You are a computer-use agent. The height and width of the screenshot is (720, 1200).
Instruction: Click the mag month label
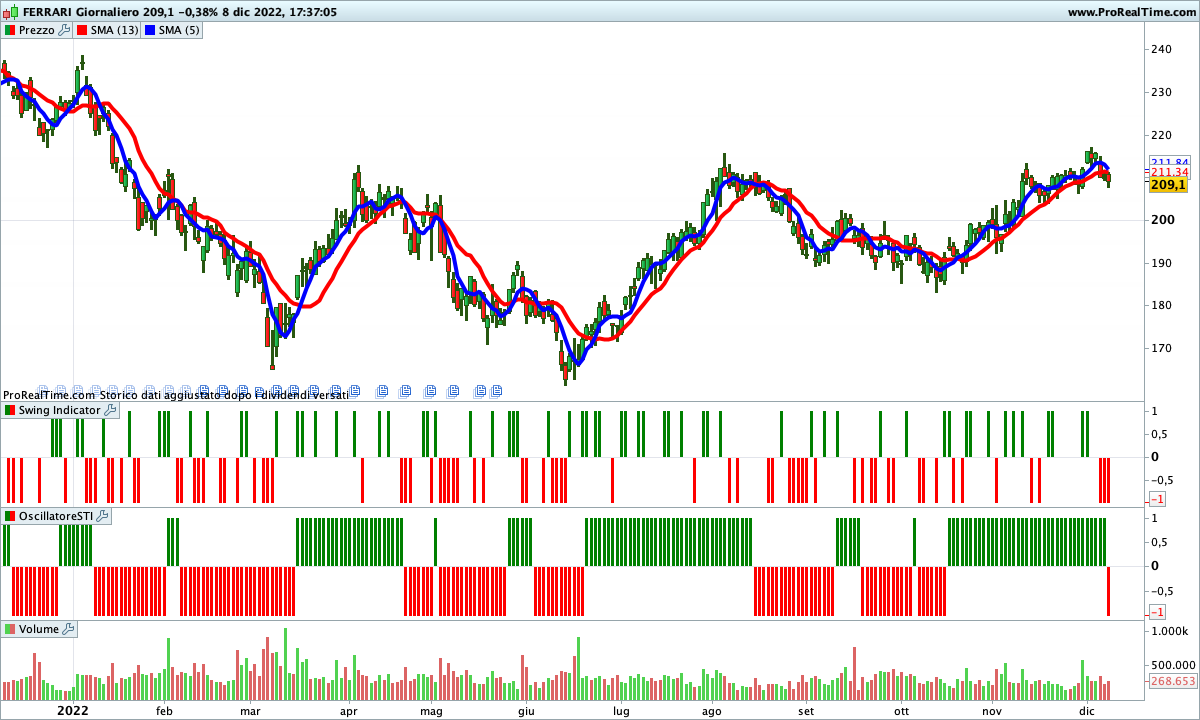coord(431,711)
